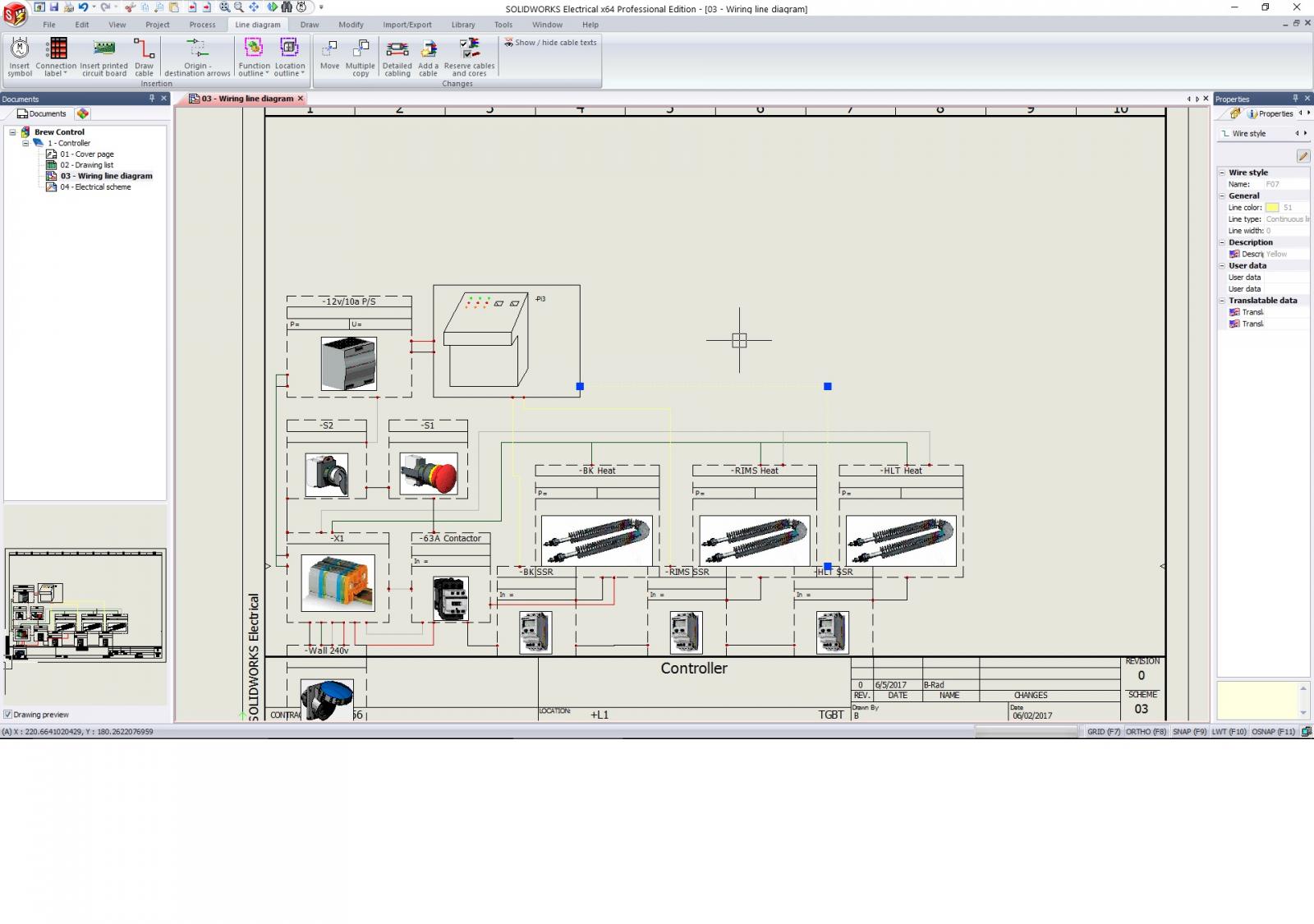The height and width of the screenshot is (924, 1314).
Task: Select the Multiple copy tool
Action: (361, 57)
